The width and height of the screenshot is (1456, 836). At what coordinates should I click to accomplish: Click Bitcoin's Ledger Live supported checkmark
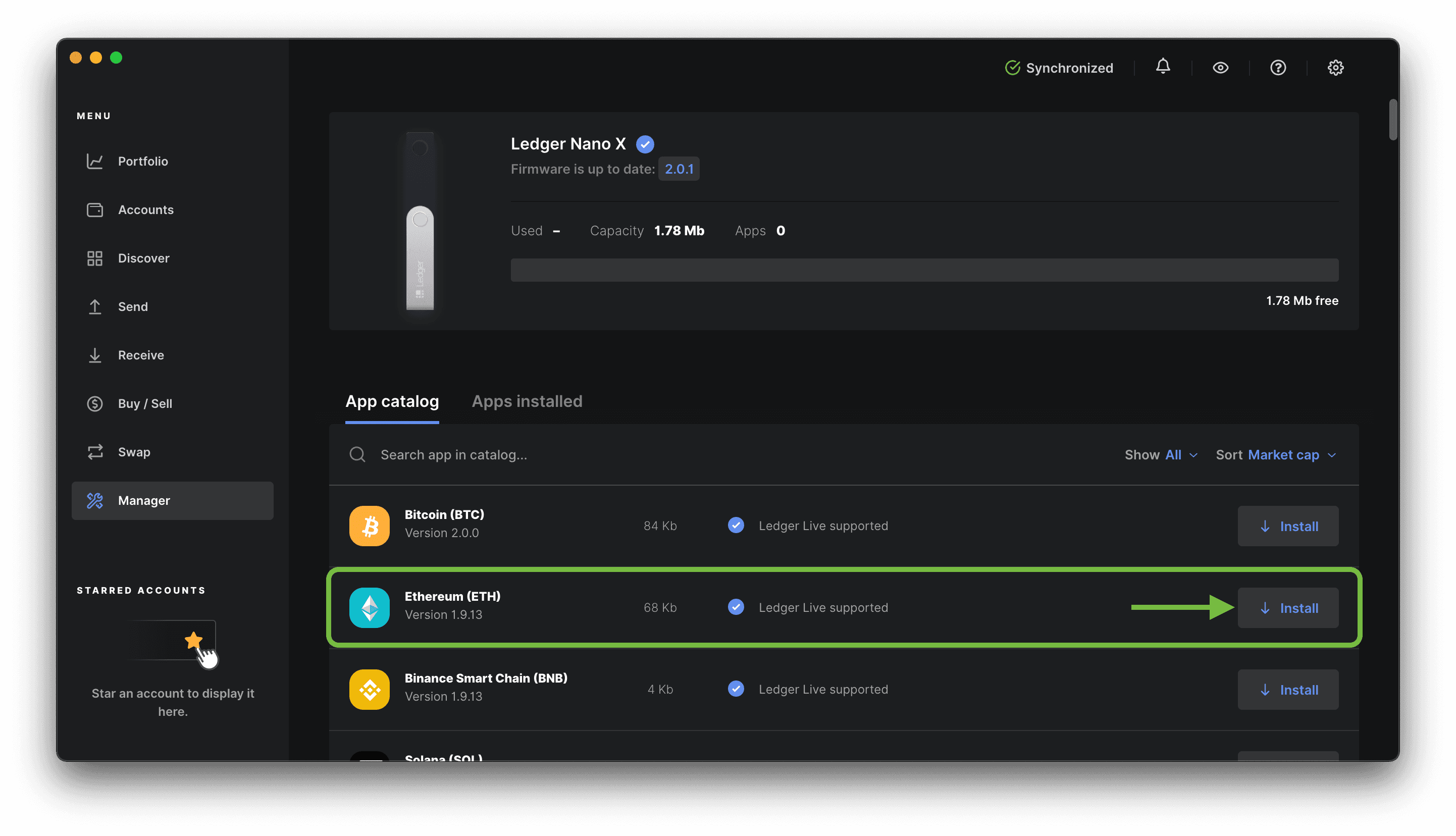point(736,526)
